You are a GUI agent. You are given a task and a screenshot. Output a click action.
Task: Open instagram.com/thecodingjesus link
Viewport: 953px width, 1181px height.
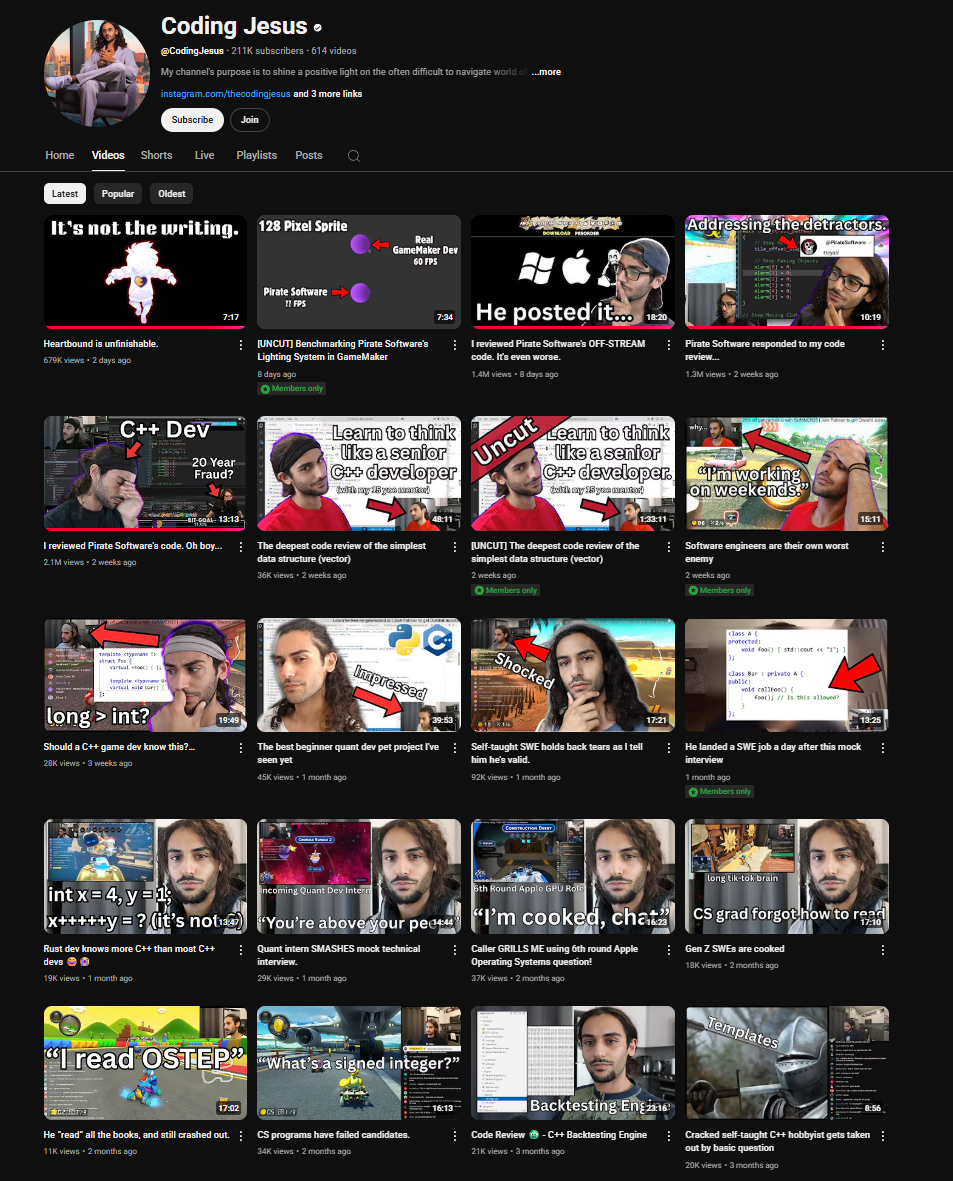pyautogui.click(x=225, y=94)
